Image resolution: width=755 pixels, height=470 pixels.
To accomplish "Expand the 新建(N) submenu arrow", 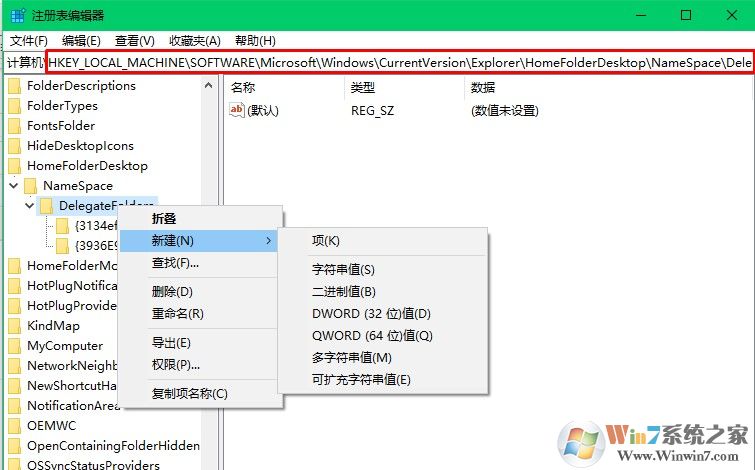I will tap(269, 240).
